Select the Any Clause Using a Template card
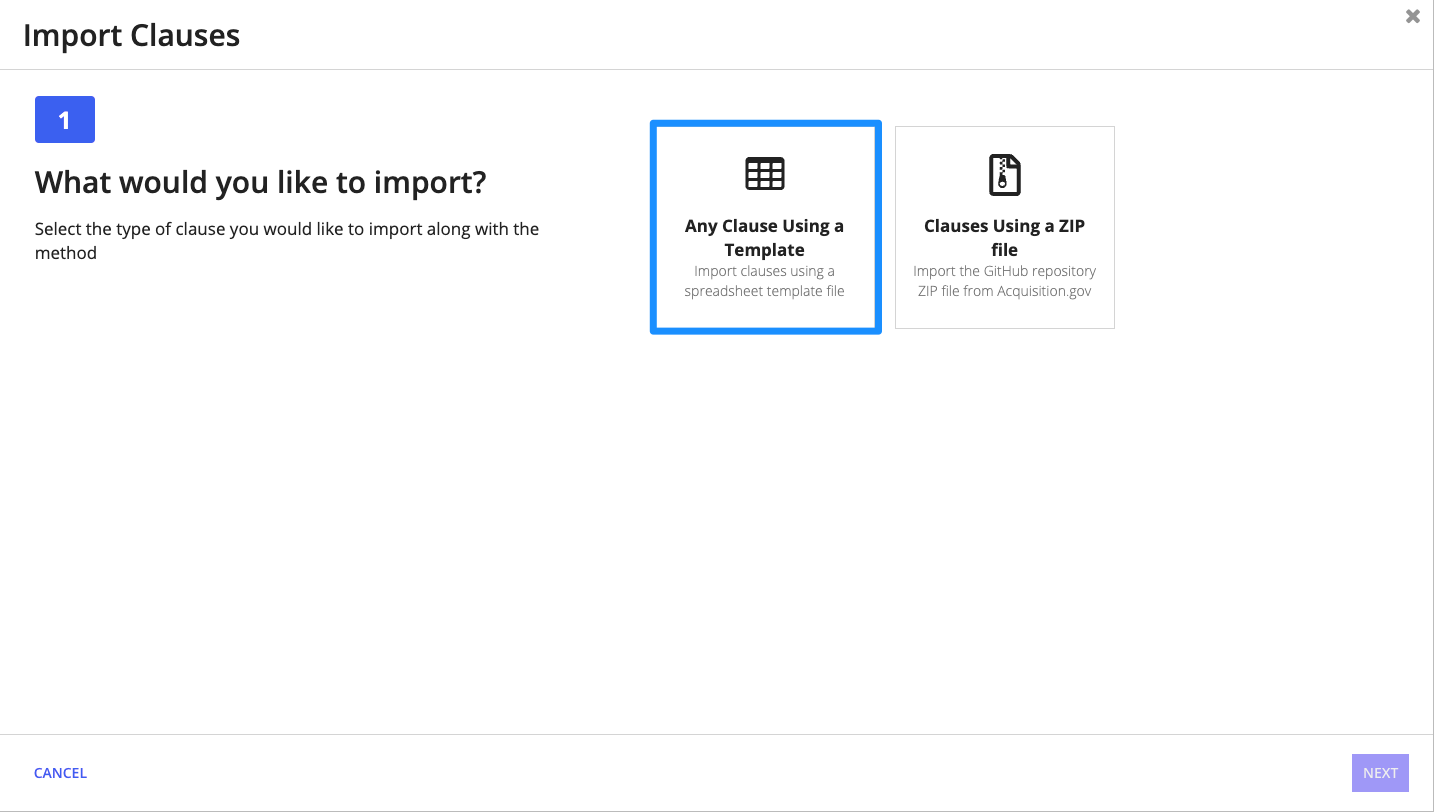1434x812 pixels. [x=765, y=227]
